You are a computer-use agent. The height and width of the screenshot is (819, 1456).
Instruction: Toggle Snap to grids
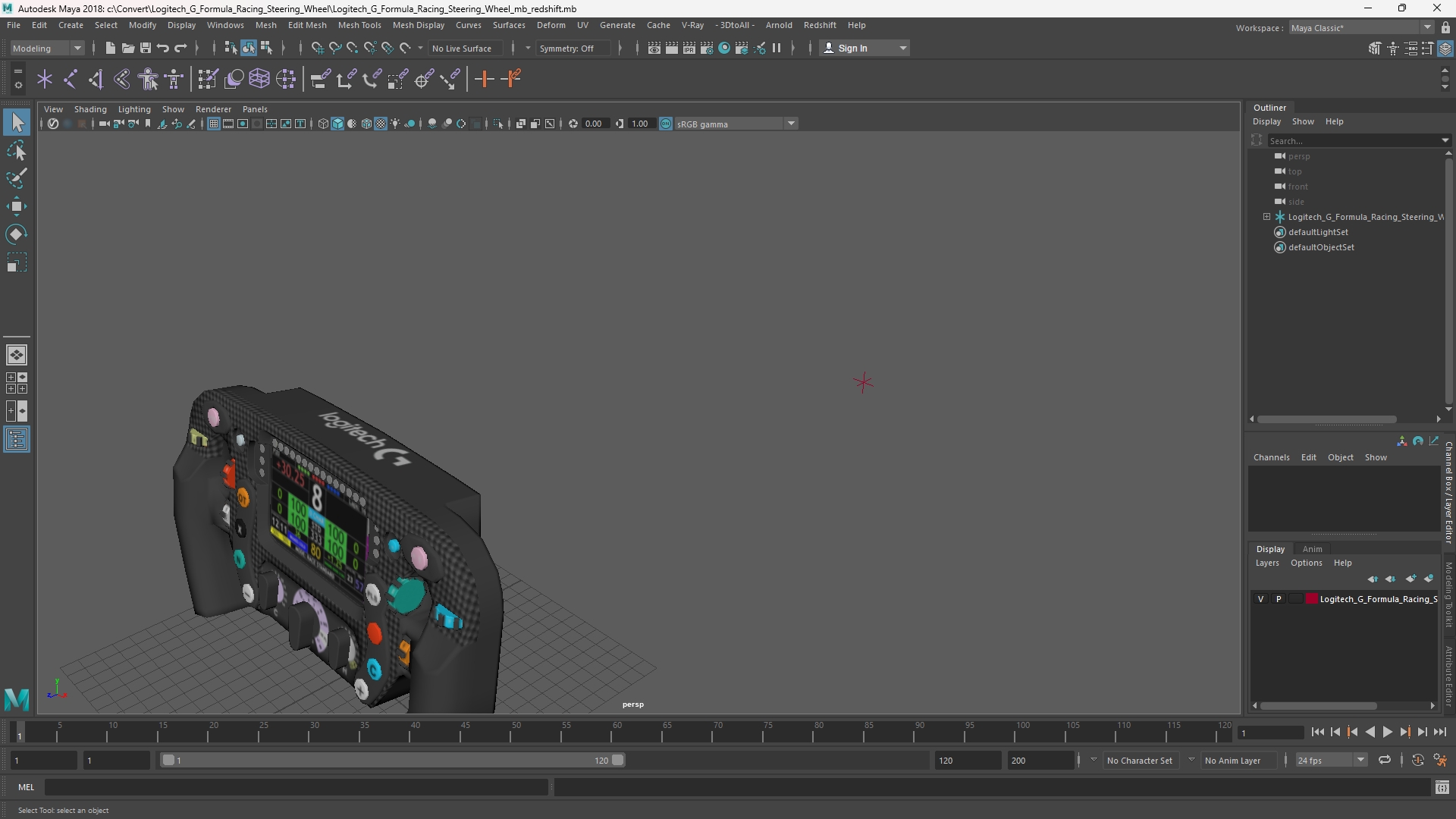click(x=317, y=48)
